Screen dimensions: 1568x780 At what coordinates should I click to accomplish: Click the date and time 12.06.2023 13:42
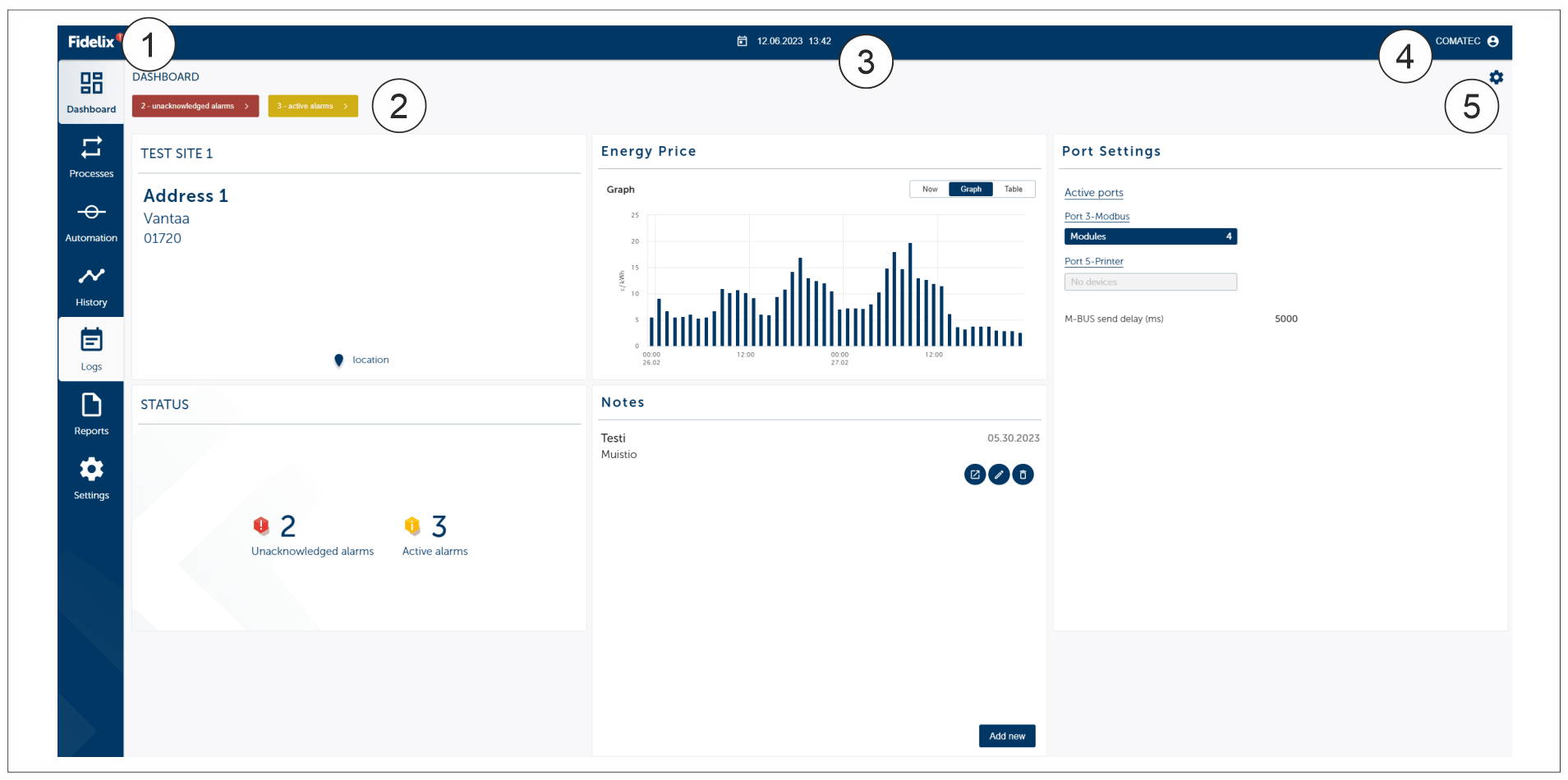[x=793, y=41]
